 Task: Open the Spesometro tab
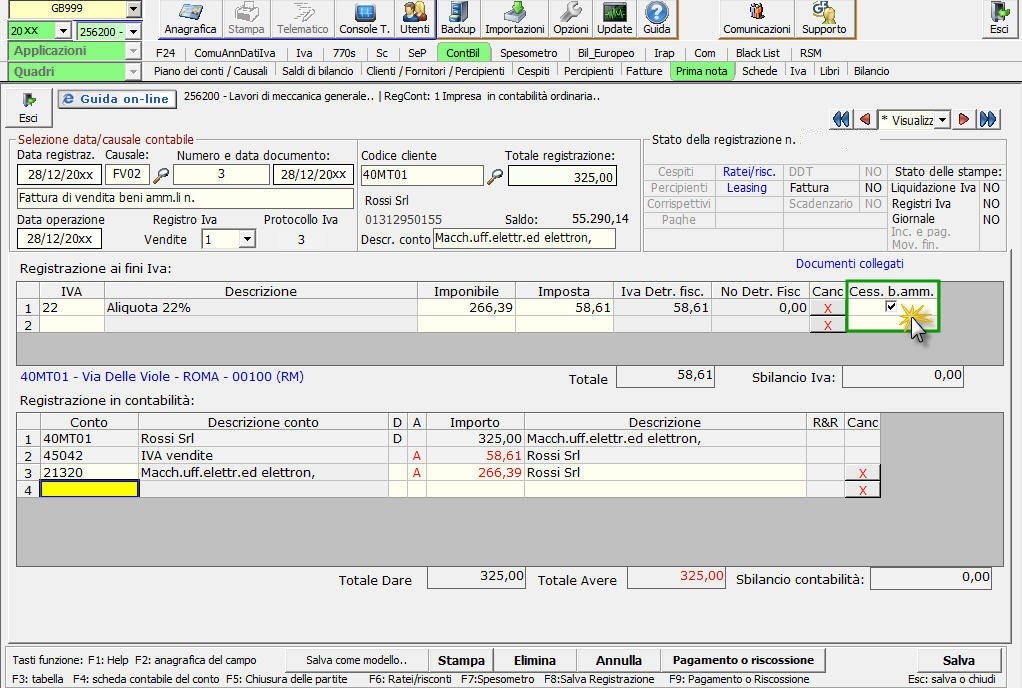529,53
